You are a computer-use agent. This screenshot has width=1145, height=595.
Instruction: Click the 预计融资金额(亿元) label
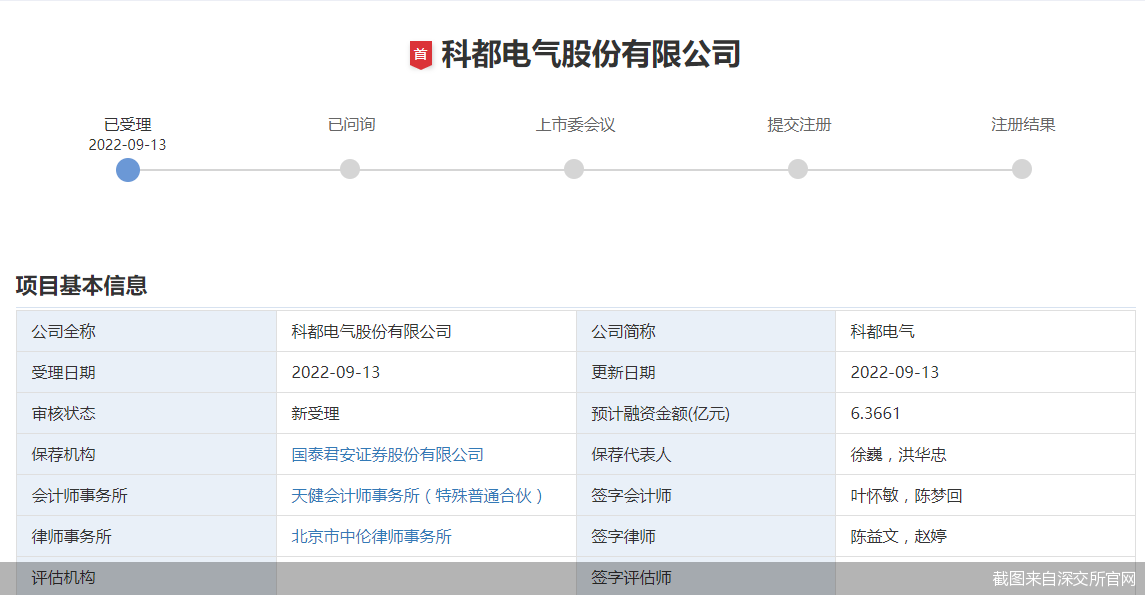(x=660, y=414)
